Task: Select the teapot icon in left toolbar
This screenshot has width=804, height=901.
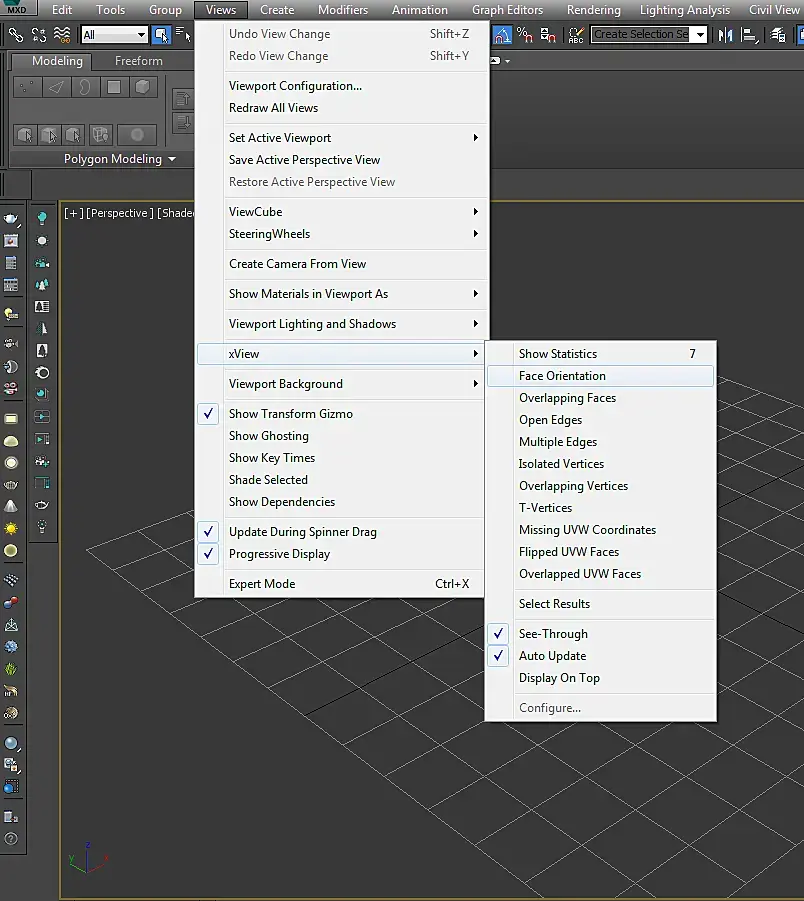Action: pos(11,219)
